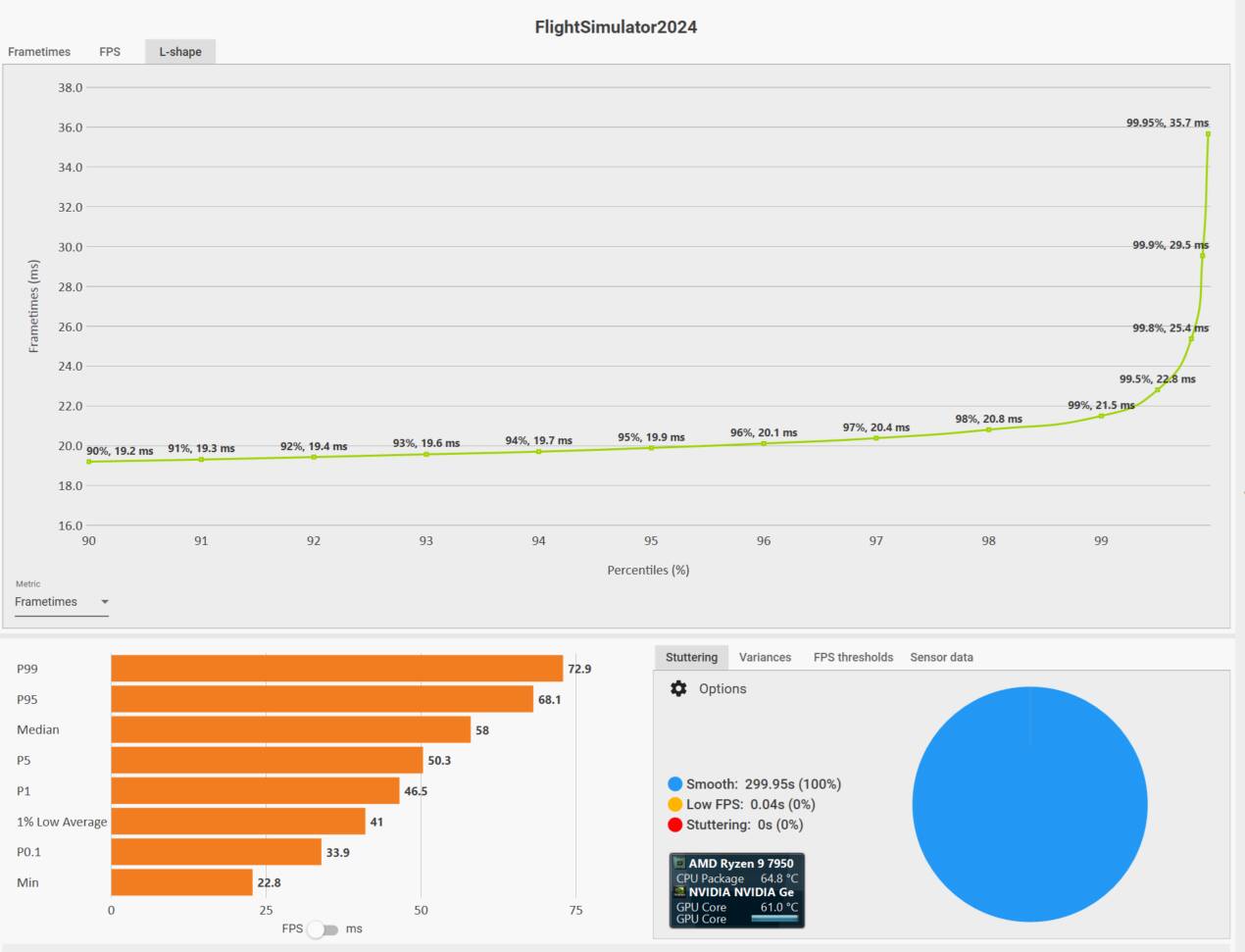
Task: Click the red Stuttering legend dot
Action: (x=674, y=825)
